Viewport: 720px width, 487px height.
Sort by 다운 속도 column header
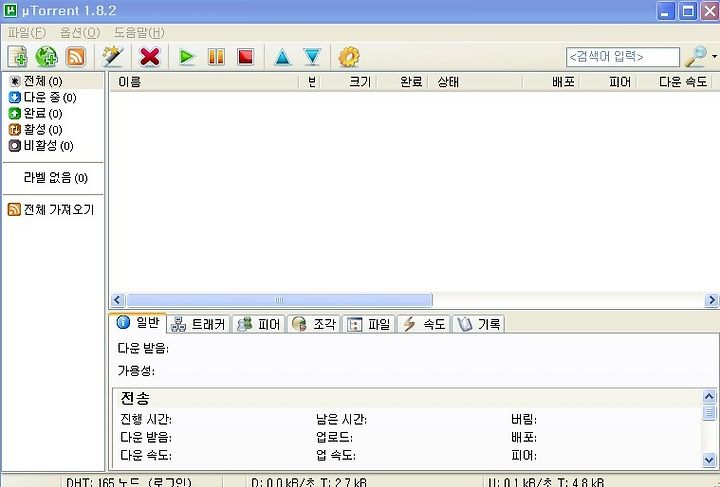[x=675, y=82]
